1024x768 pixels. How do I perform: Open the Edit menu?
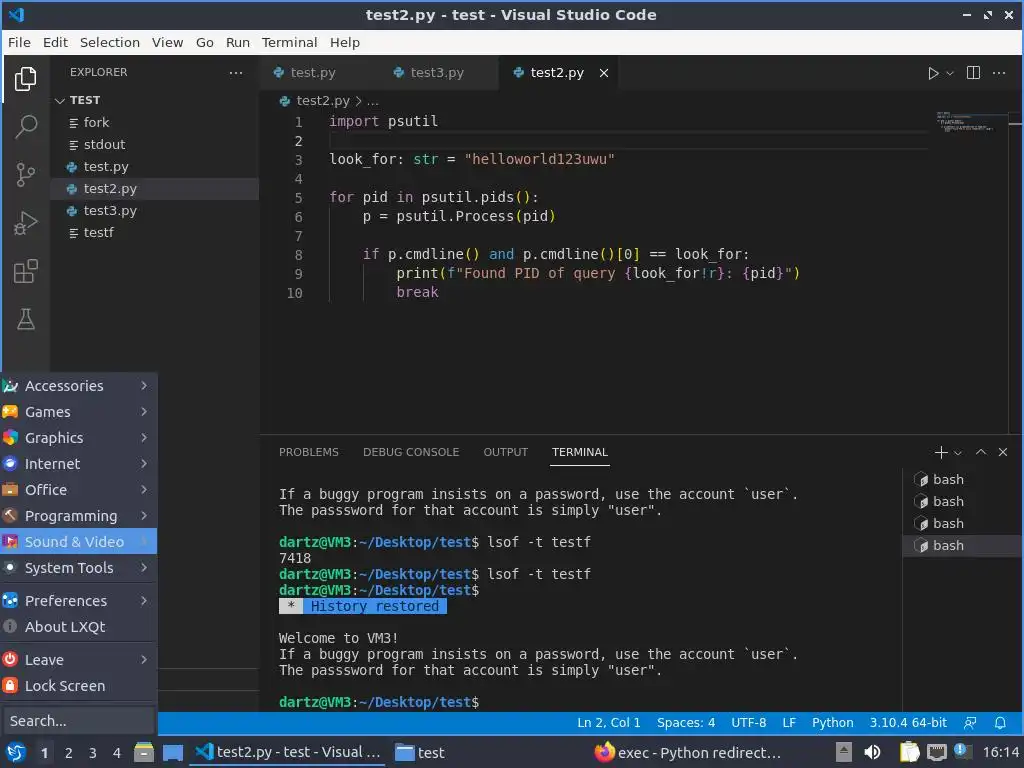coord(55,42)
